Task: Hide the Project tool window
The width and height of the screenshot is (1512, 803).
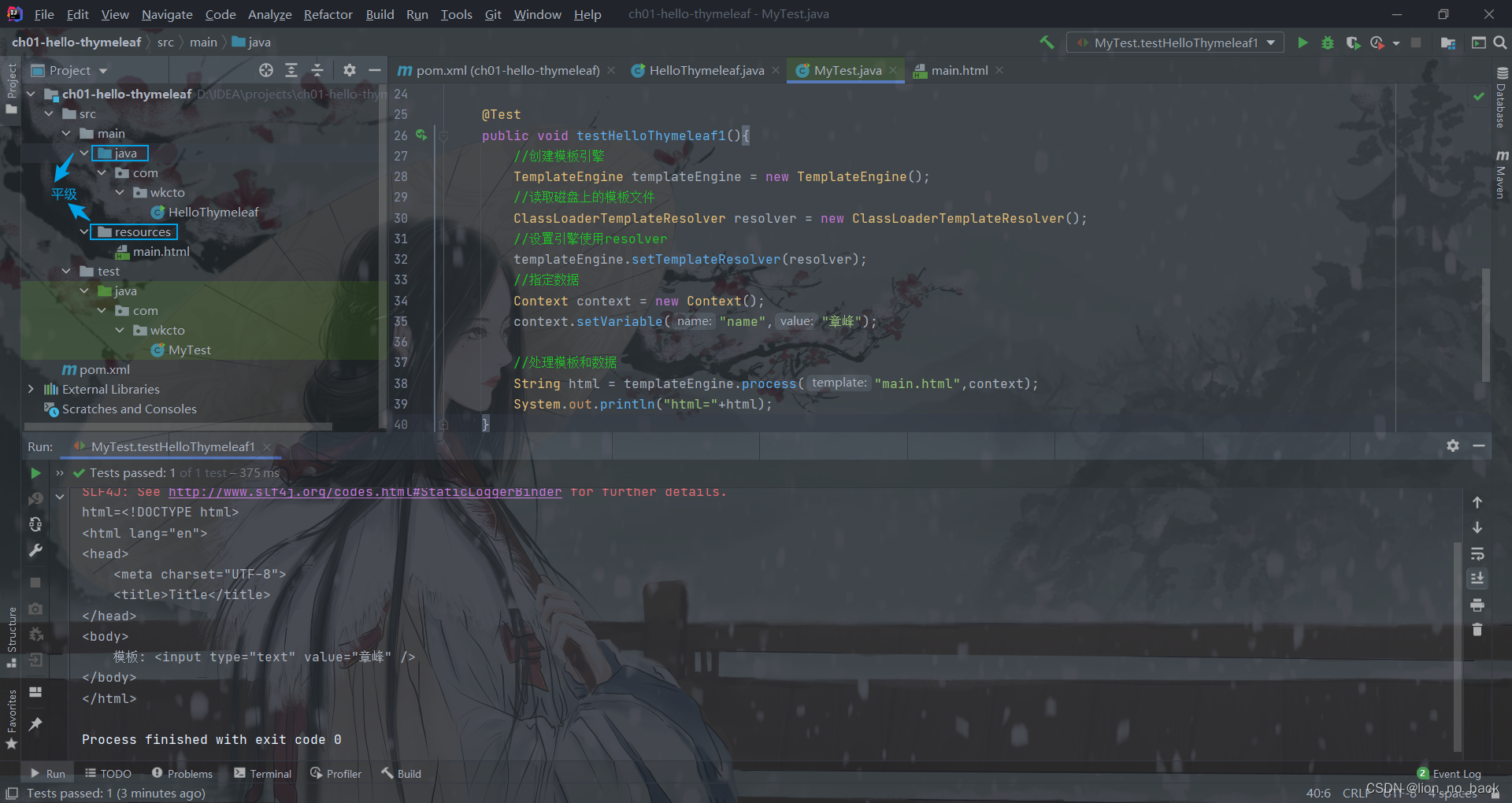Action: coord(375,70)
